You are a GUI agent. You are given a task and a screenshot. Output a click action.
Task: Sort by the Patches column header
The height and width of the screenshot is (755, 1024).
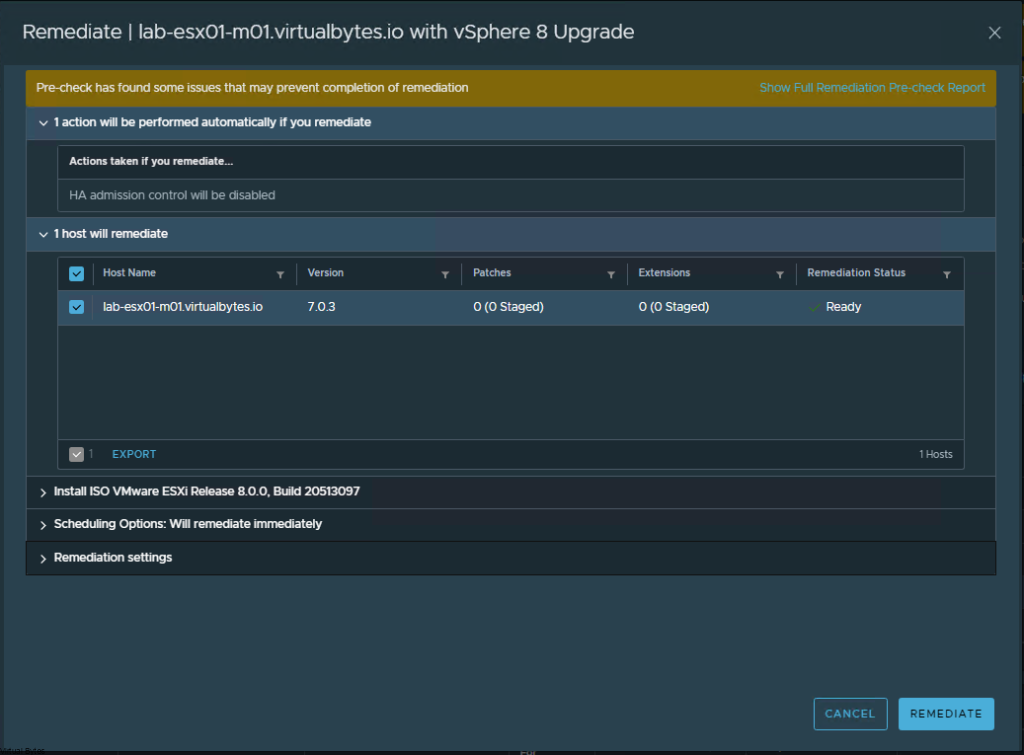pos(492,273)
